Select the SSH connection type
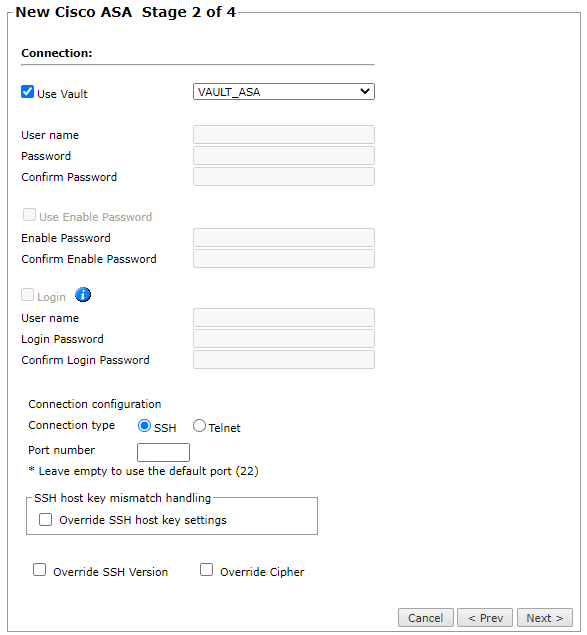 144,426
